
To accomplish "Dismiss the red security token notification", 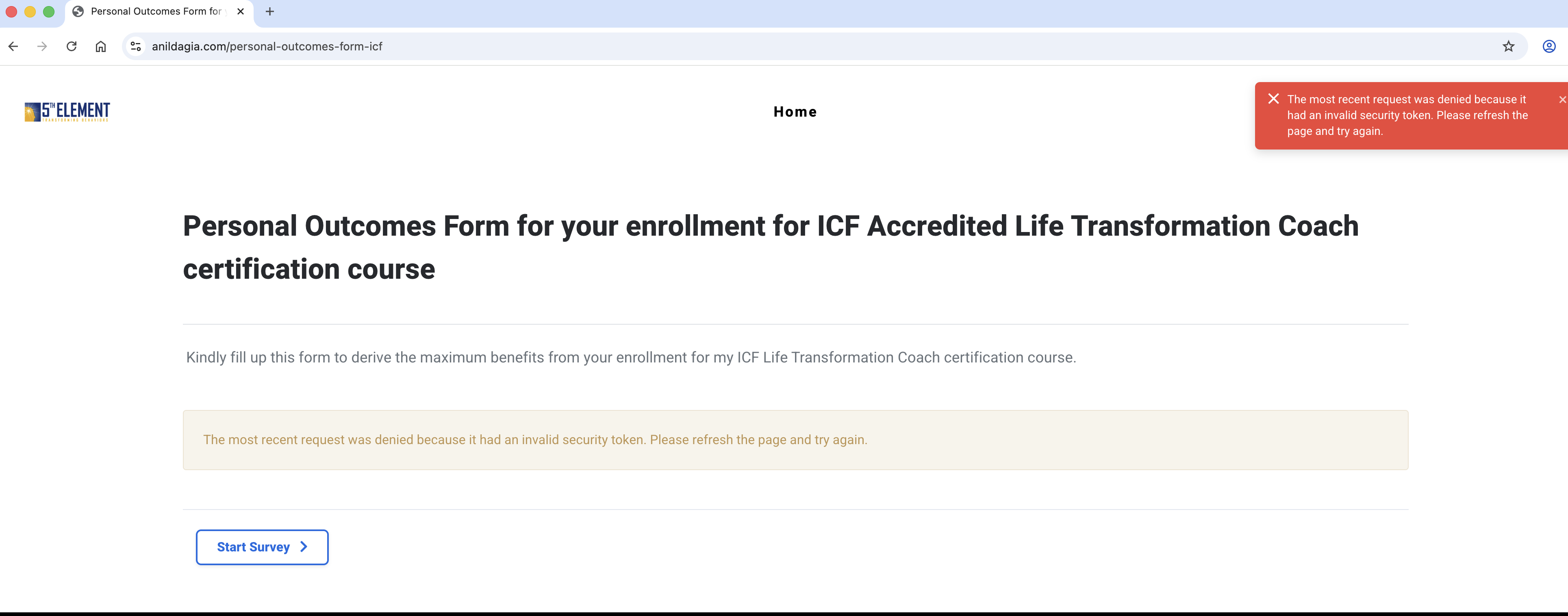I will click(1562, 100).
